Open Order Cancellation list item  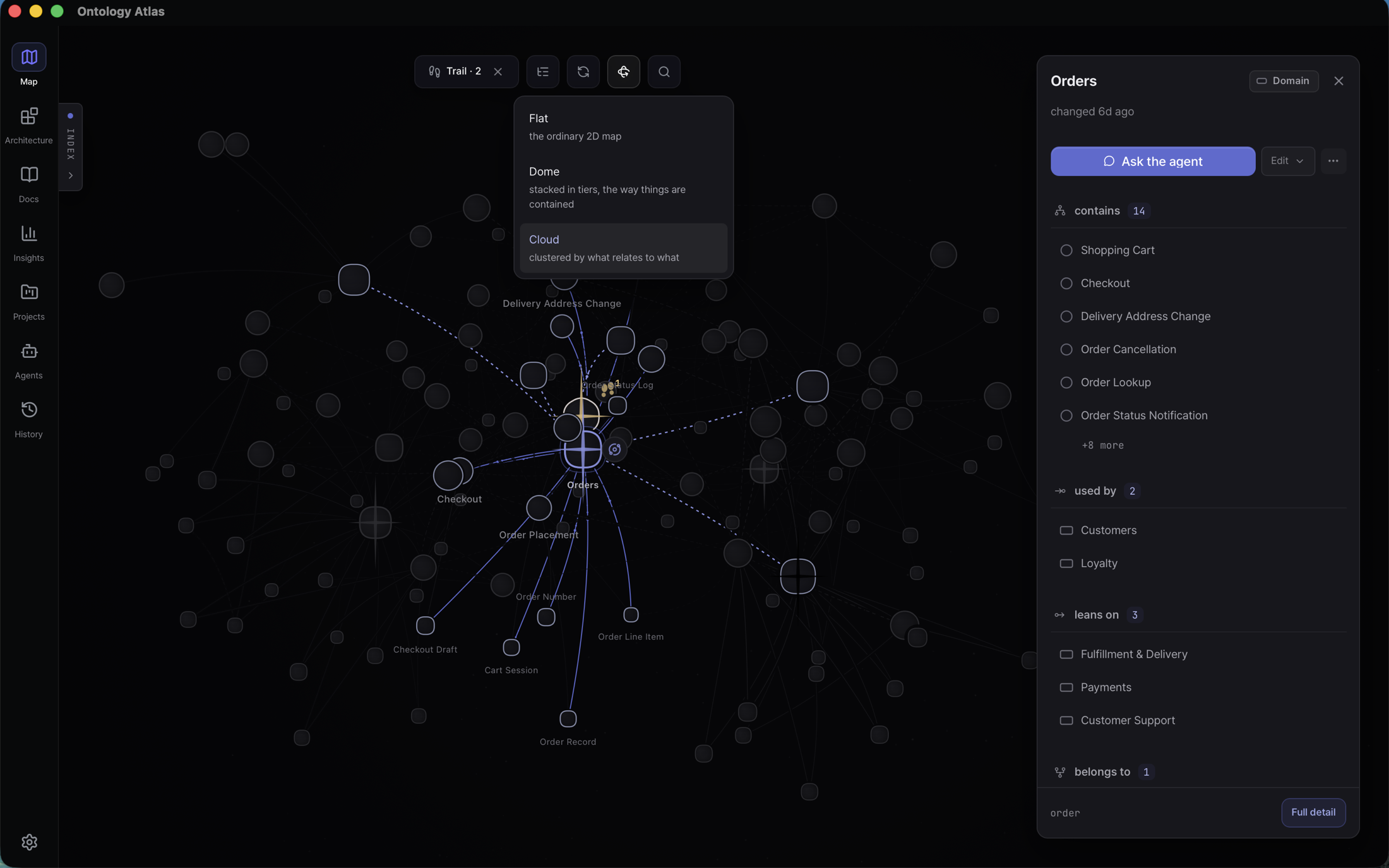pyautogui.click(x=1198, y=349)
